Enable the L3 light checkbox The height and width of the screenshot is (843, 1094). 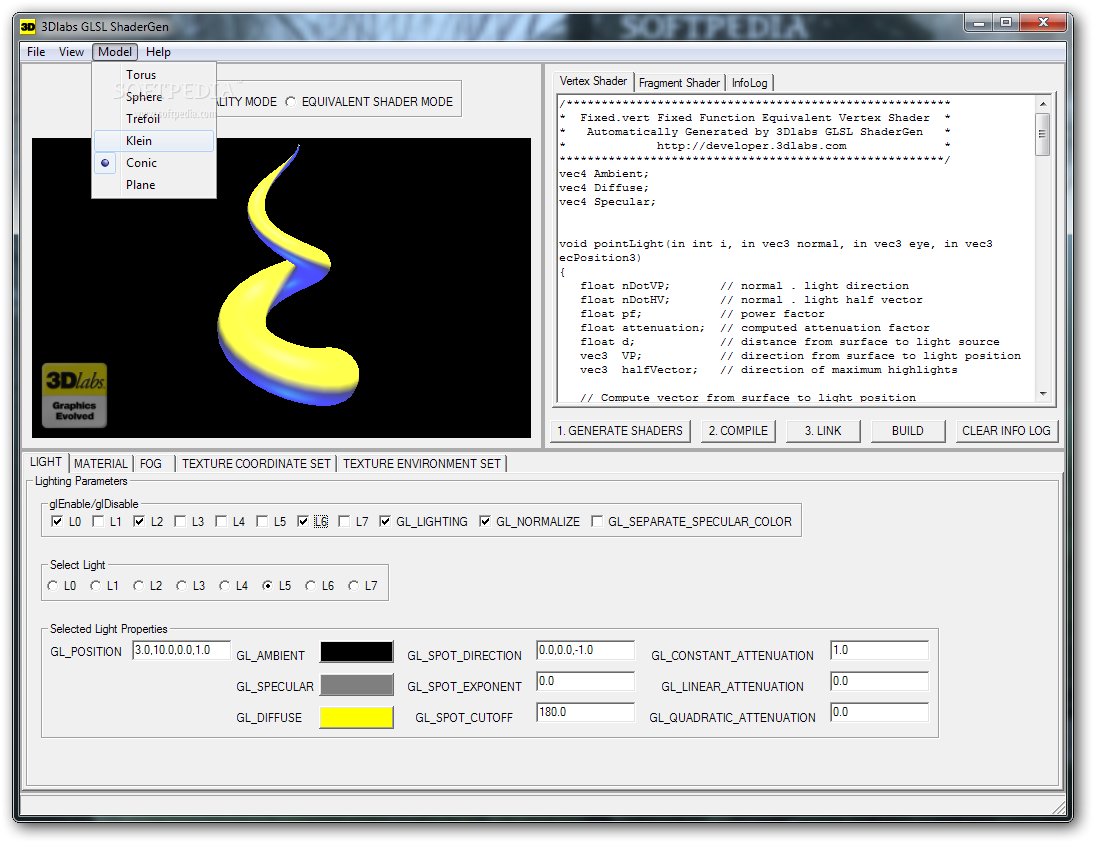[x=181, y=521]
